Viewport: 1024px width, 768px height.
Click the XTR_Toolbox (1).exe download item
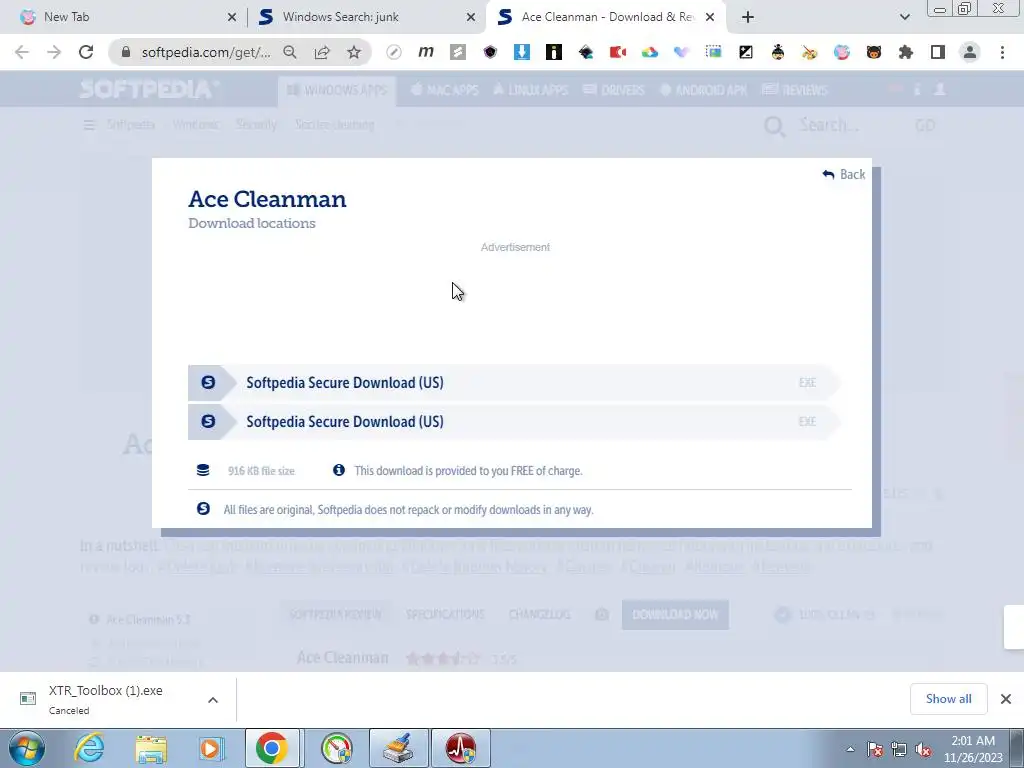[x=104, y=699]
